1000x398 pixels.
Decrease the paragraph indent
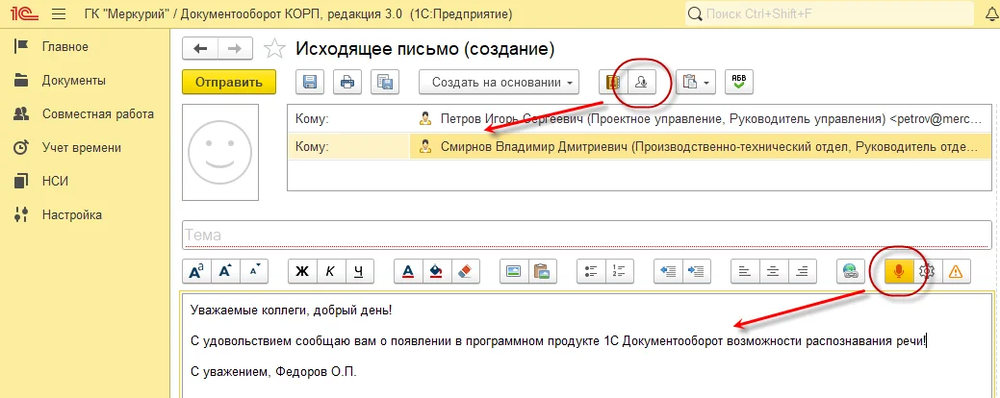tap(668, 271)
